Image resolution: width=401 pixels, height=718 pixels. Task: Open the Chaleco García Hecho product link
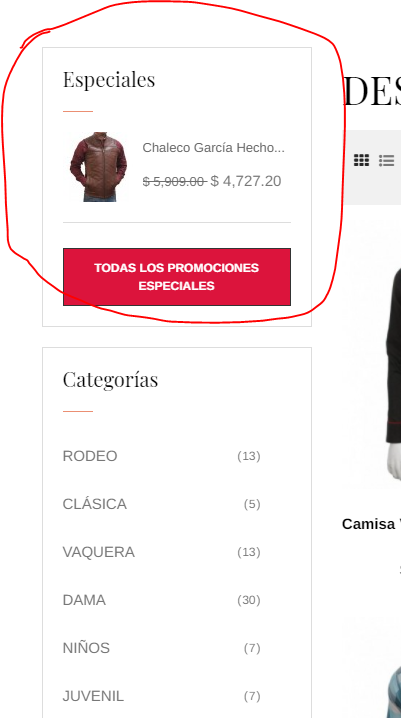coord(213,148)
